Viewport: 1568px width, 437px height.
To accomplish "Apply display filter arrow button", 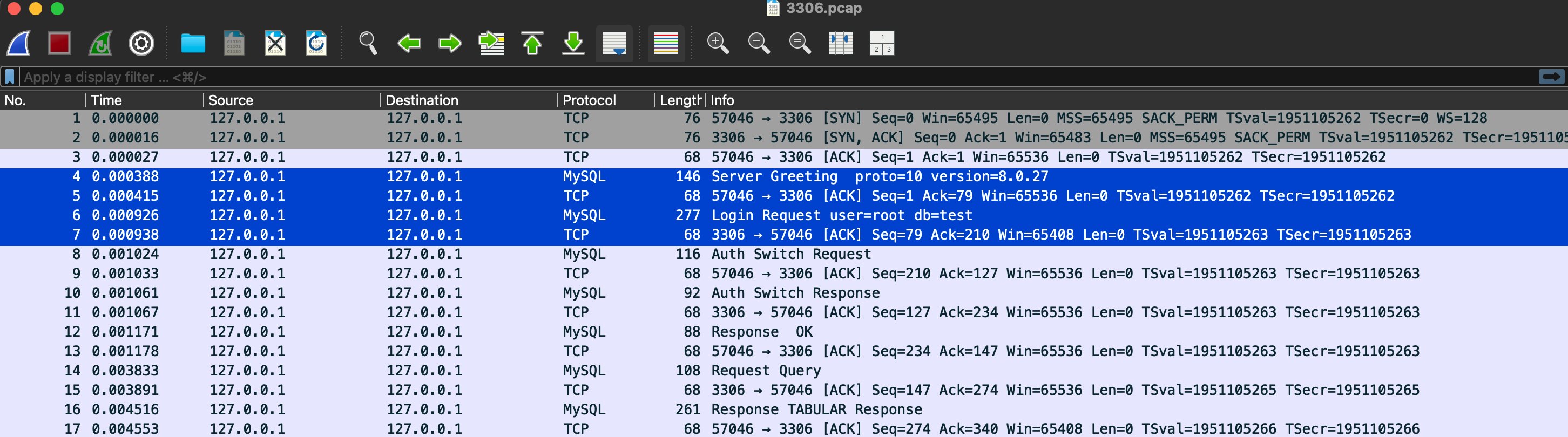I will point(1550,77).
